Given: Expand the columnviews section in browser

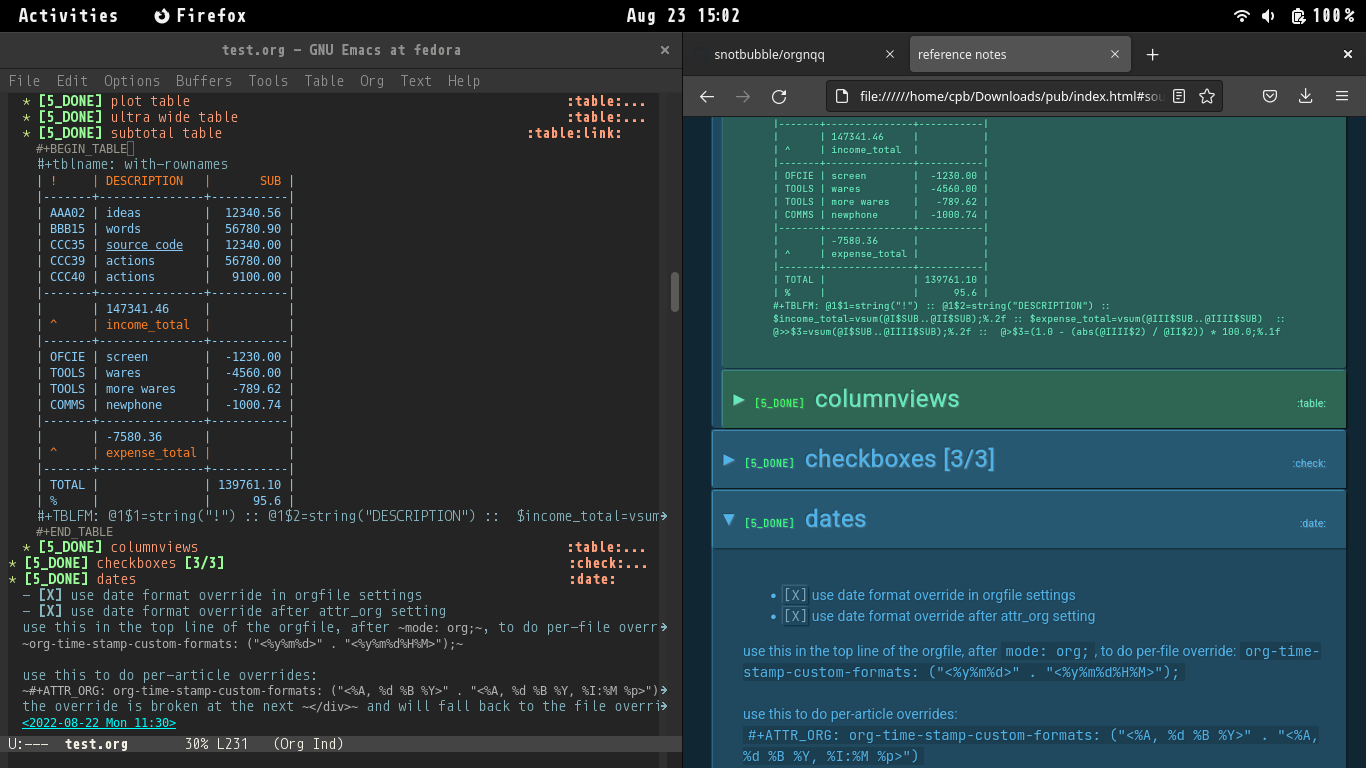Looking at the screenshot, I should click(x=740, y=400).
